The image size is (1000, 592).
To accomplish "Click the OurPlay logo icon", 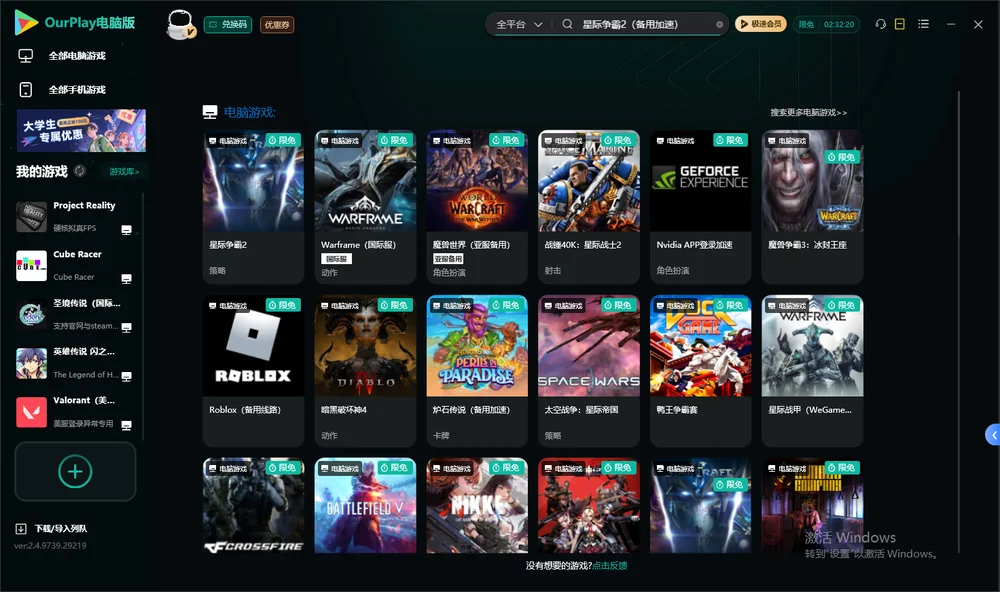I will [x=26, y=22].
